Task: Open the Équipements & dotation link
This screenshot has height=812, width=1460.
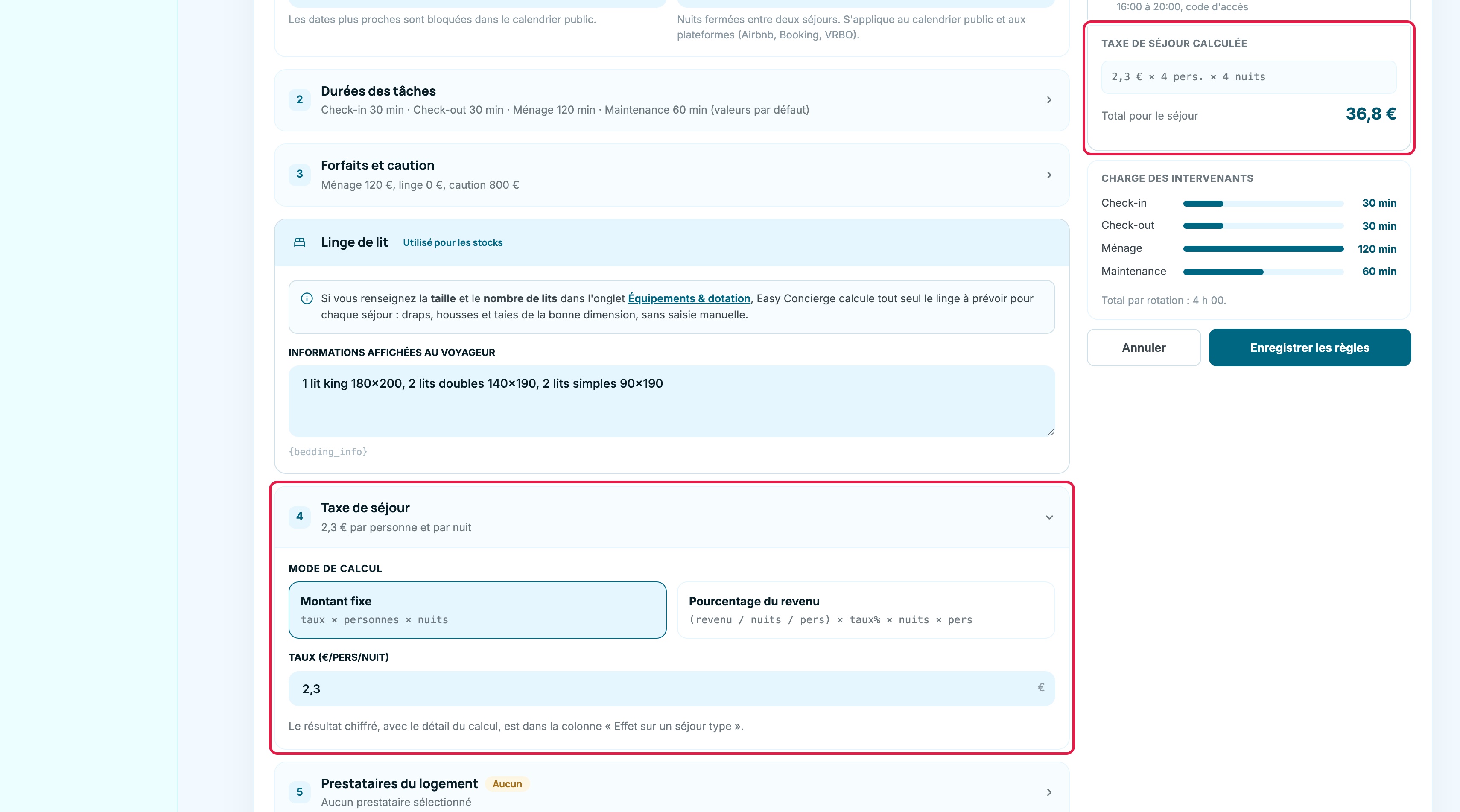Action: click(689, 298)
